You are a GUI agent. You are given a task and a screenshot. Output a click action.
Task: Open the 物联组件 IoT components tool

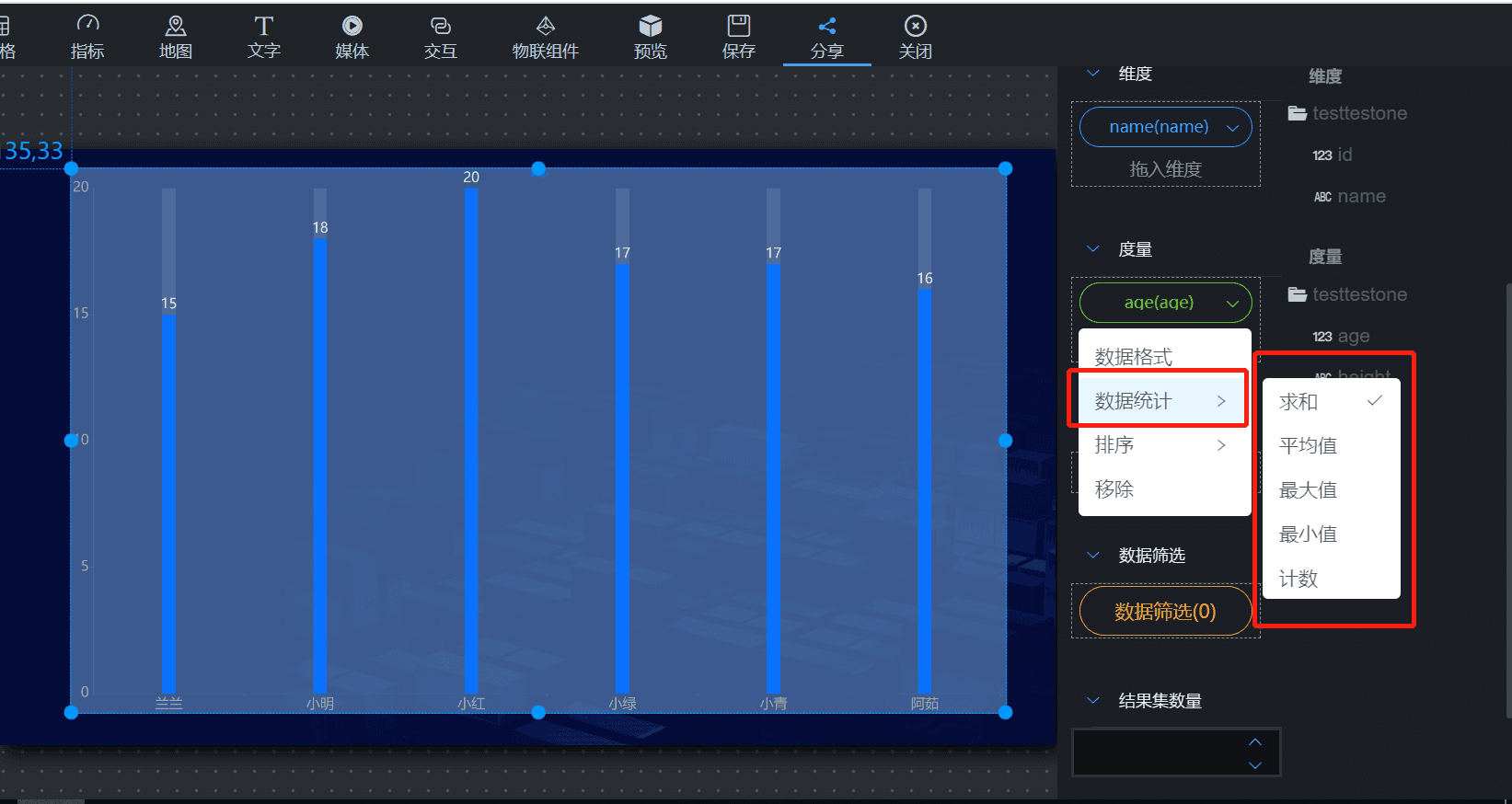tap(546, 37)
